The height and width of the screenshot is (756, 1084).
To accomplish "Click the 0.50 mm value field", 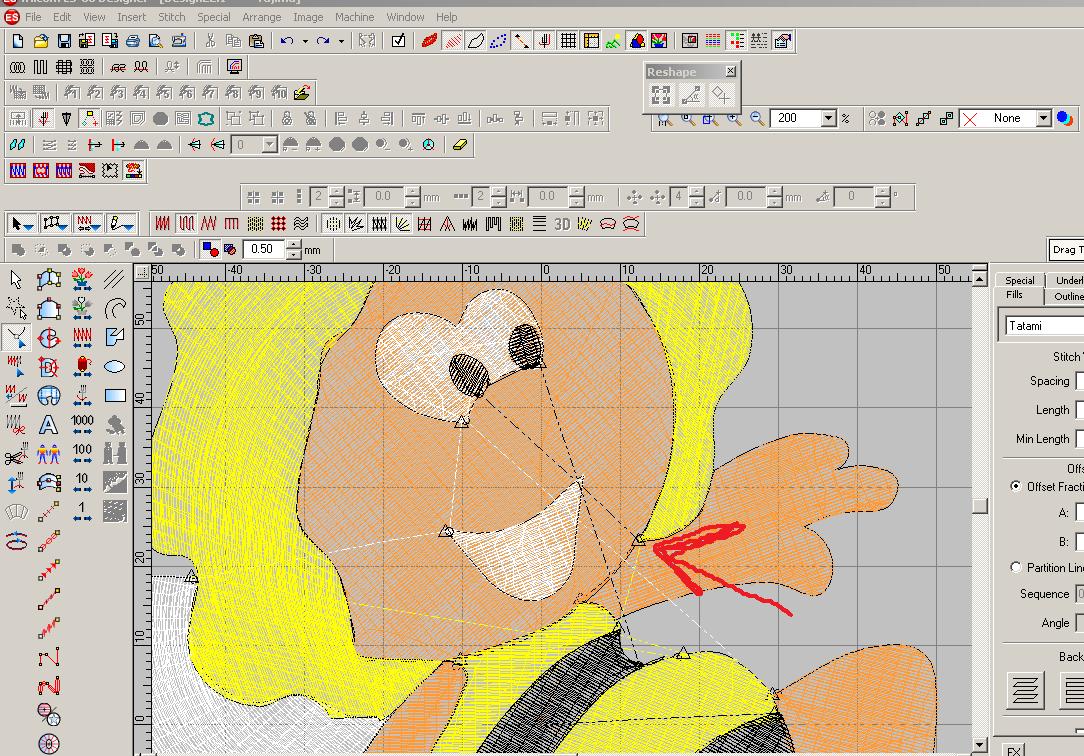I will tap(264, 250).
